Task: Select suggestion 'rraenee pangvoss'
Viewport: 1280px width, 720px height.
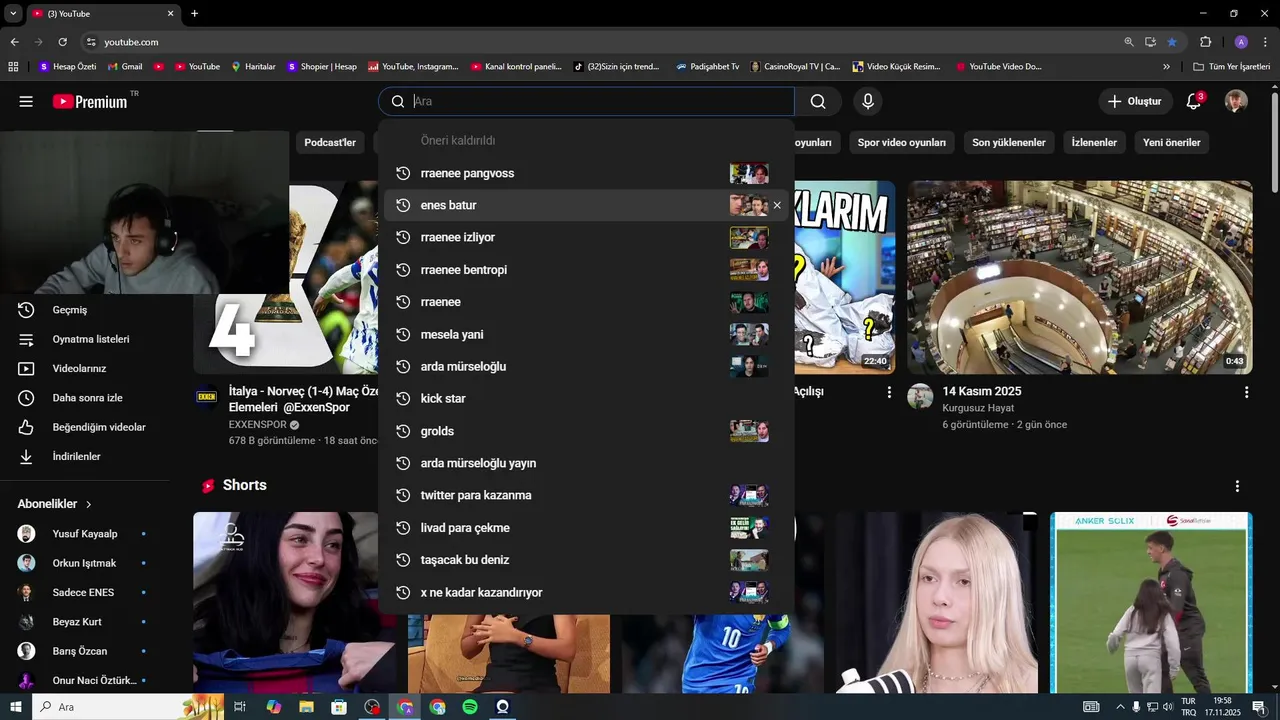Action: point(586,173)
